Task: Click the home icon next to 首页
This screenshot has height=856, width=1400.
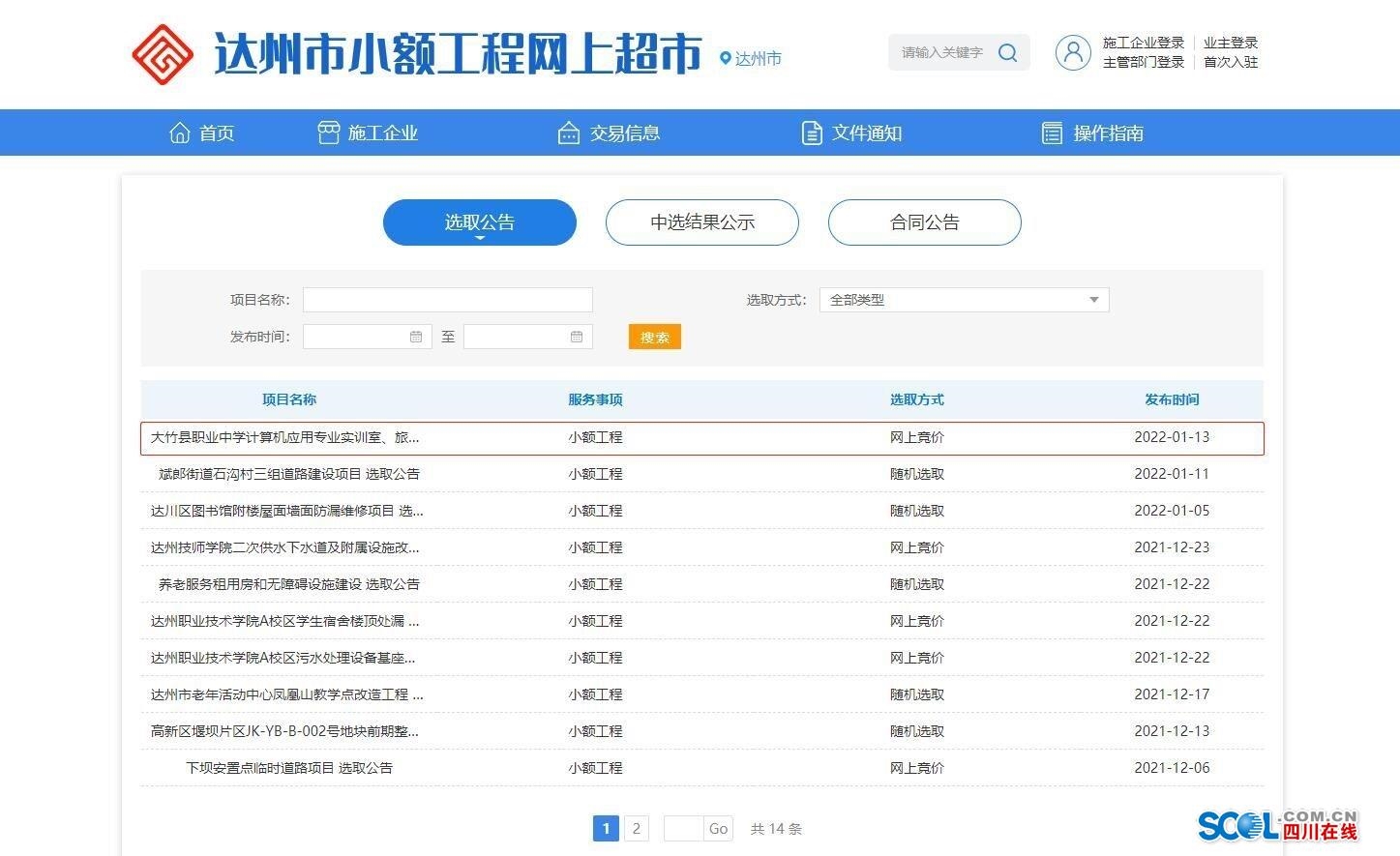Action: pos(180,133)
